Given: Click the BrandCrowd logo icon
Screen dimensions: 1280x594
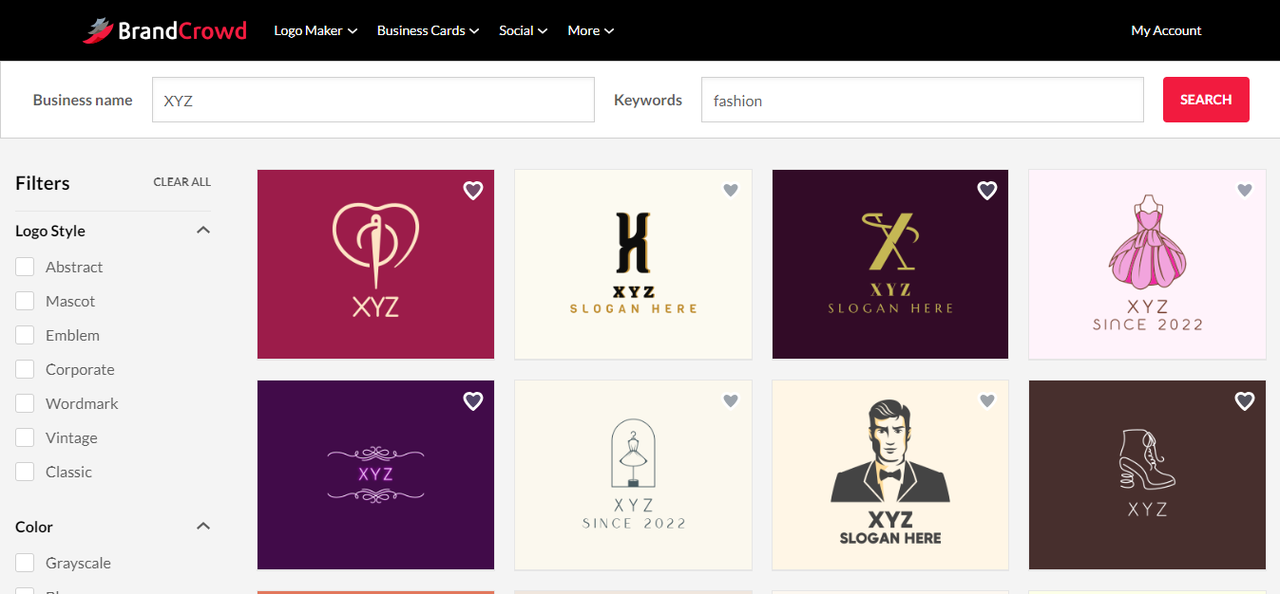Looking at the screenshot, I should coord(98,31).
